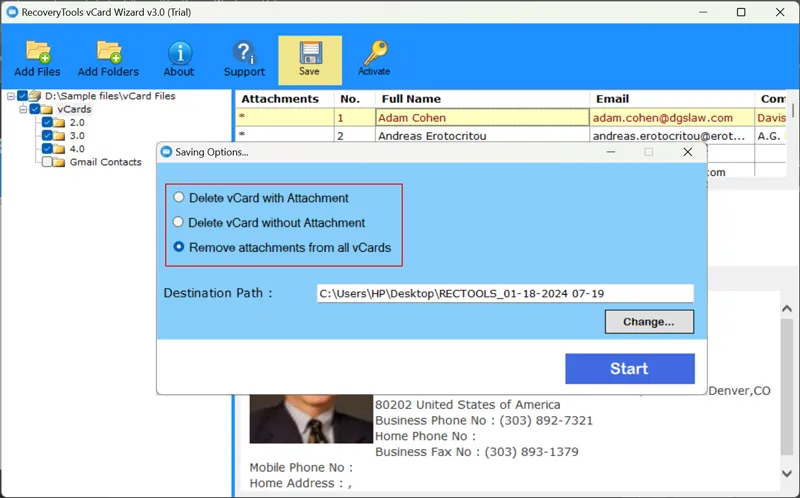Select Remove attachments from all vCards
The width and height of the screenshot is (800, 498).
click(x=179, y=247)
